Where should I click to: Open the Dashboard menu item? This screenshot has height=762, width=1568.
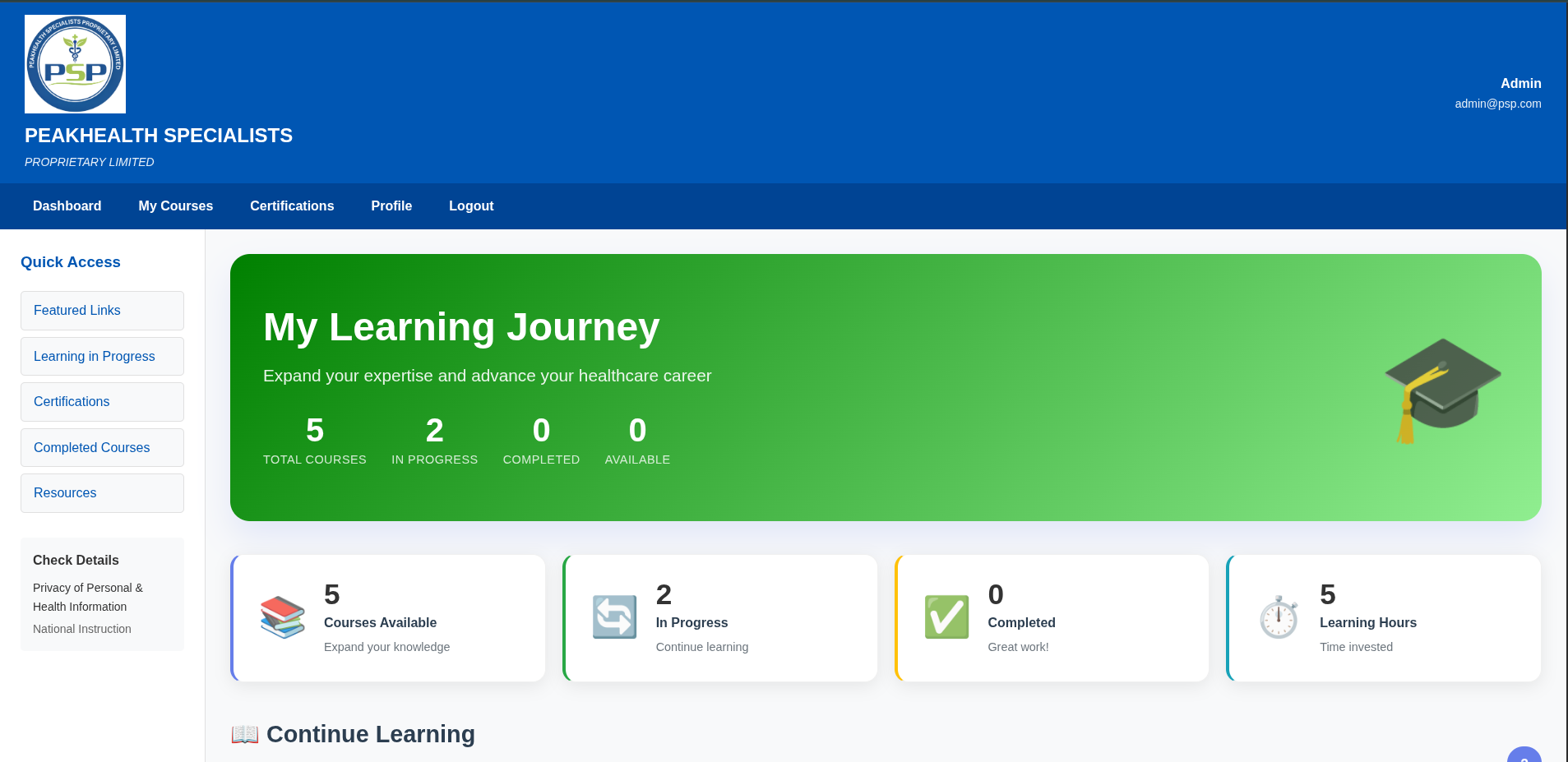(x=67, y=206)
